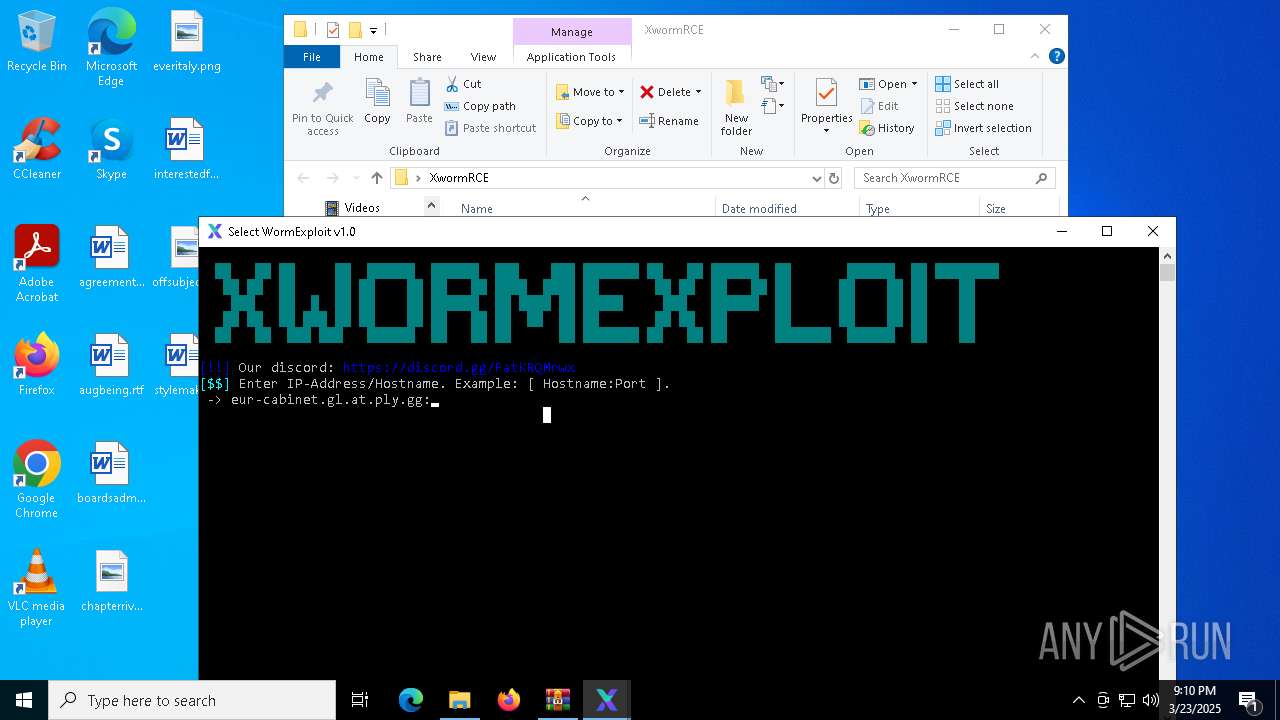1280x720 pixels.
Task: Collapse the Explorer ribbon chevron
Action: click(1036, 57)
